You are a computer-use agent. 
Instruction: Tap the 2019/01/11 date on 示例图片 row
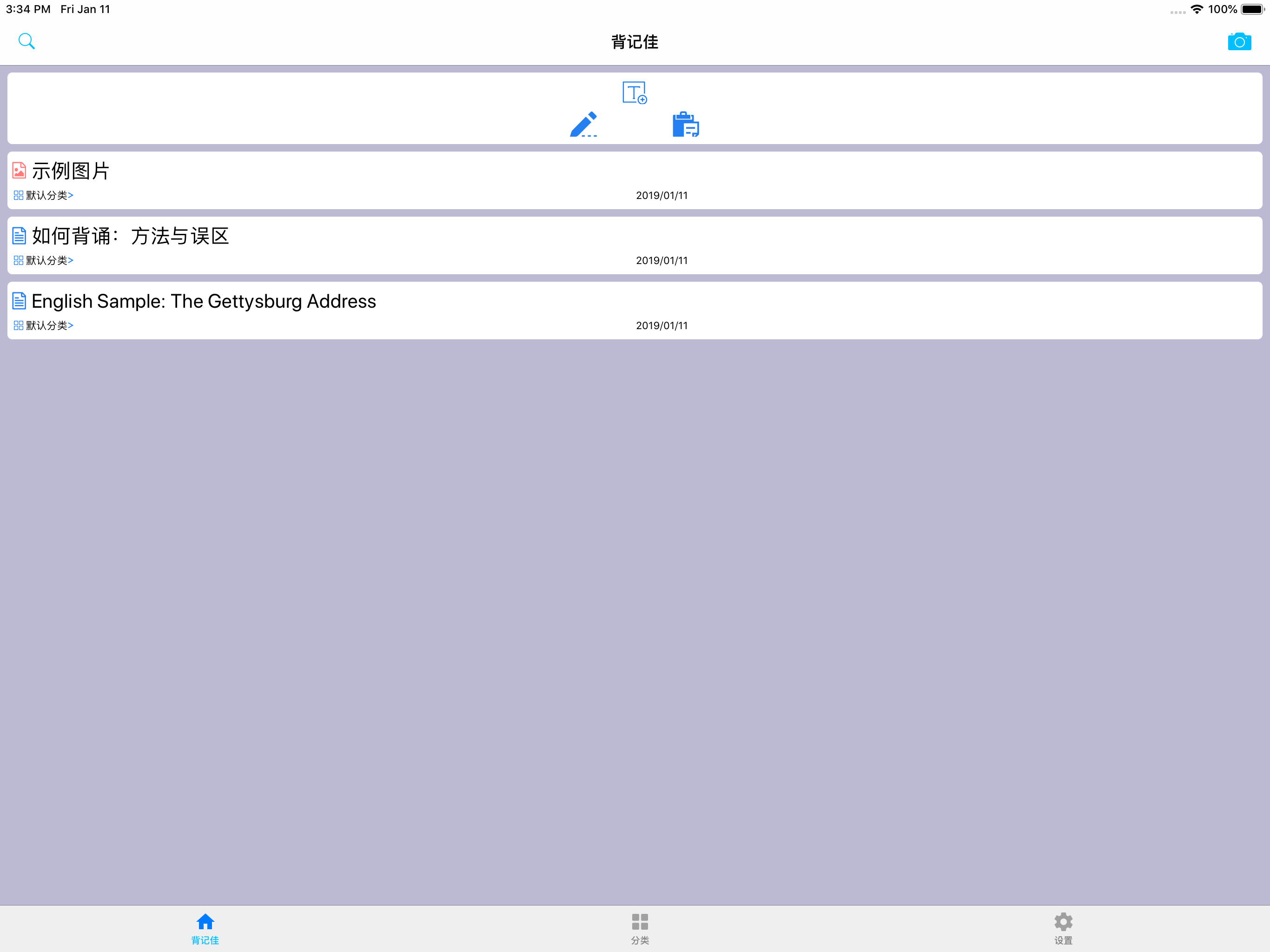click(661, 195)
